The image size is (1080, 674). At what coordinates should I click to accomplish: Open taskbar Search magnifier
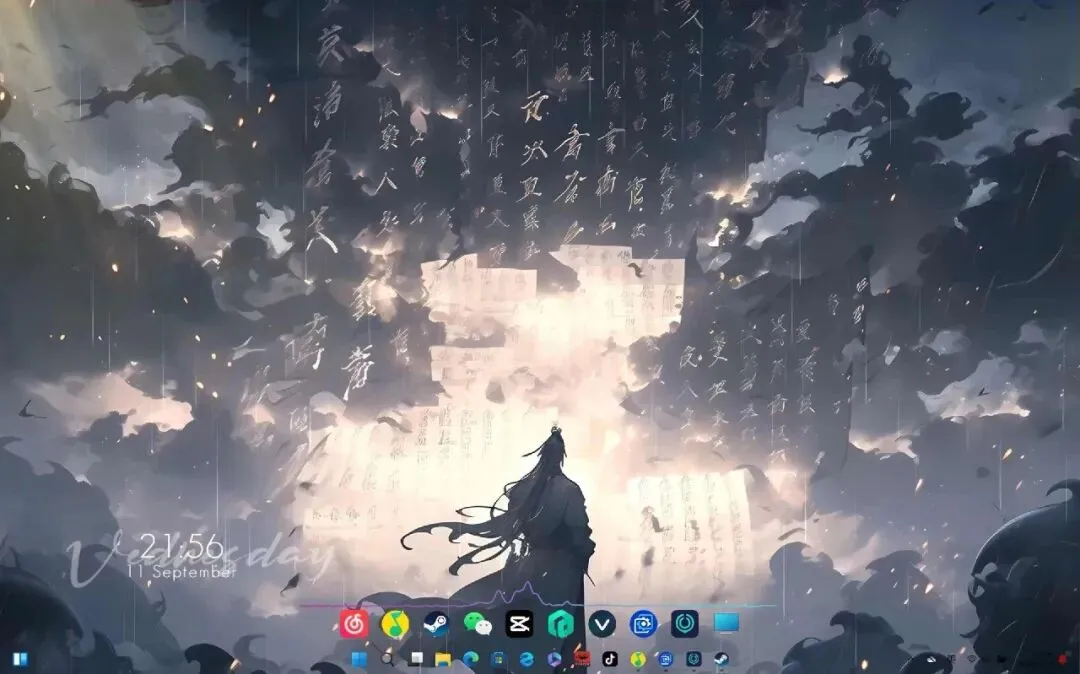coord(388,660)
